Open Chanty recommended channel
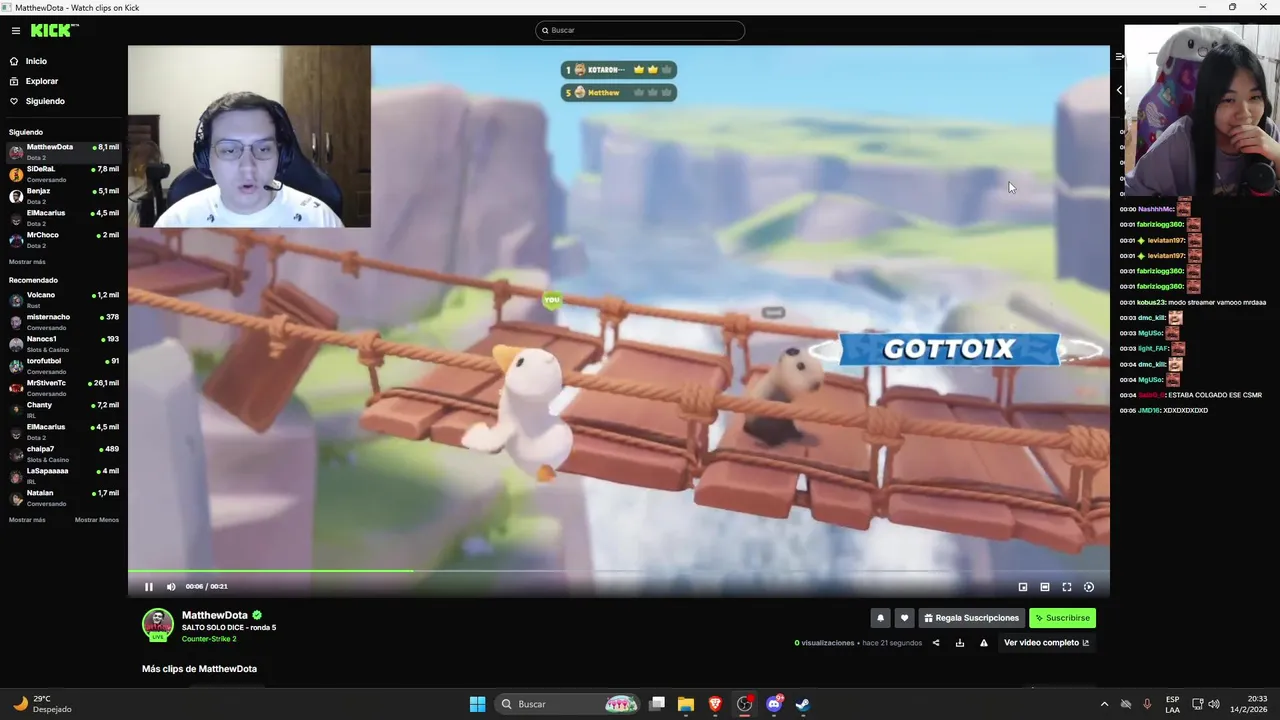The image size is (1280, 720). 64,410
